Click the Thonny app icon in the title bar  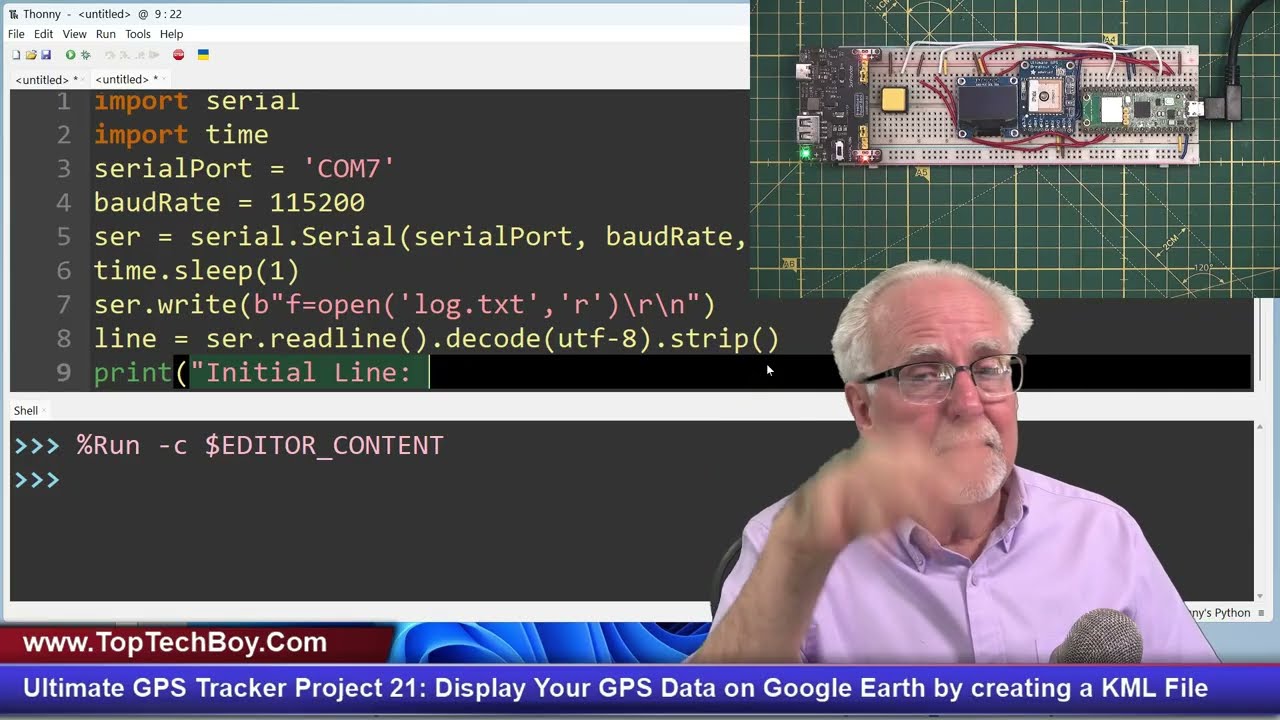coord(13,14)
